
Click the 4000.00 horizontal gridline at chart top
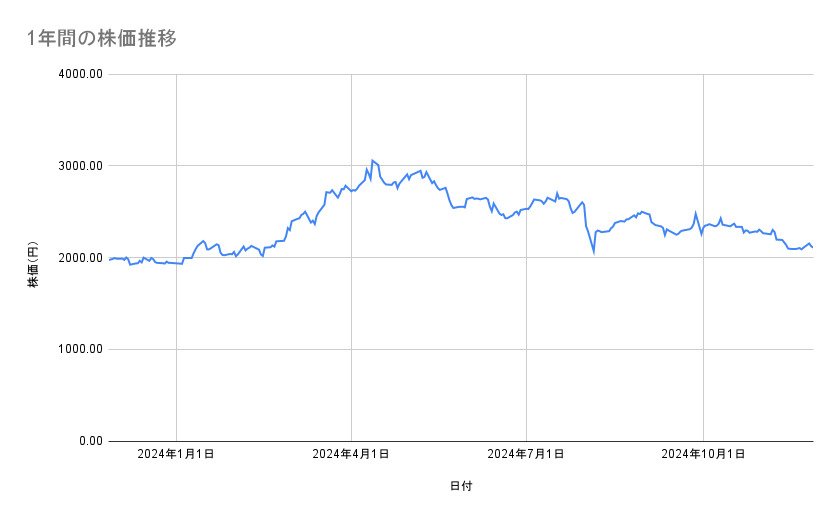tap(460, 74)
